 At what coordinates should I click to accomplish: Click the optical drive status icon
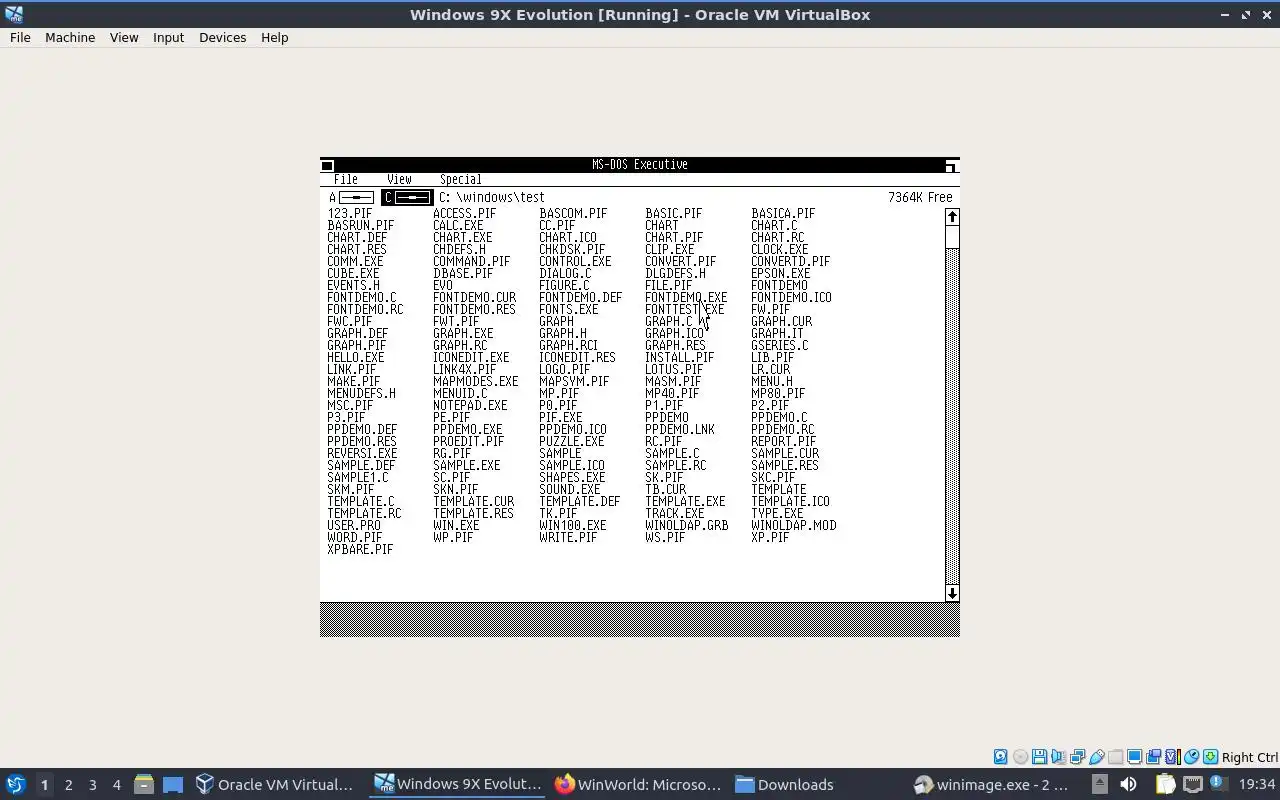point(1020,757)
